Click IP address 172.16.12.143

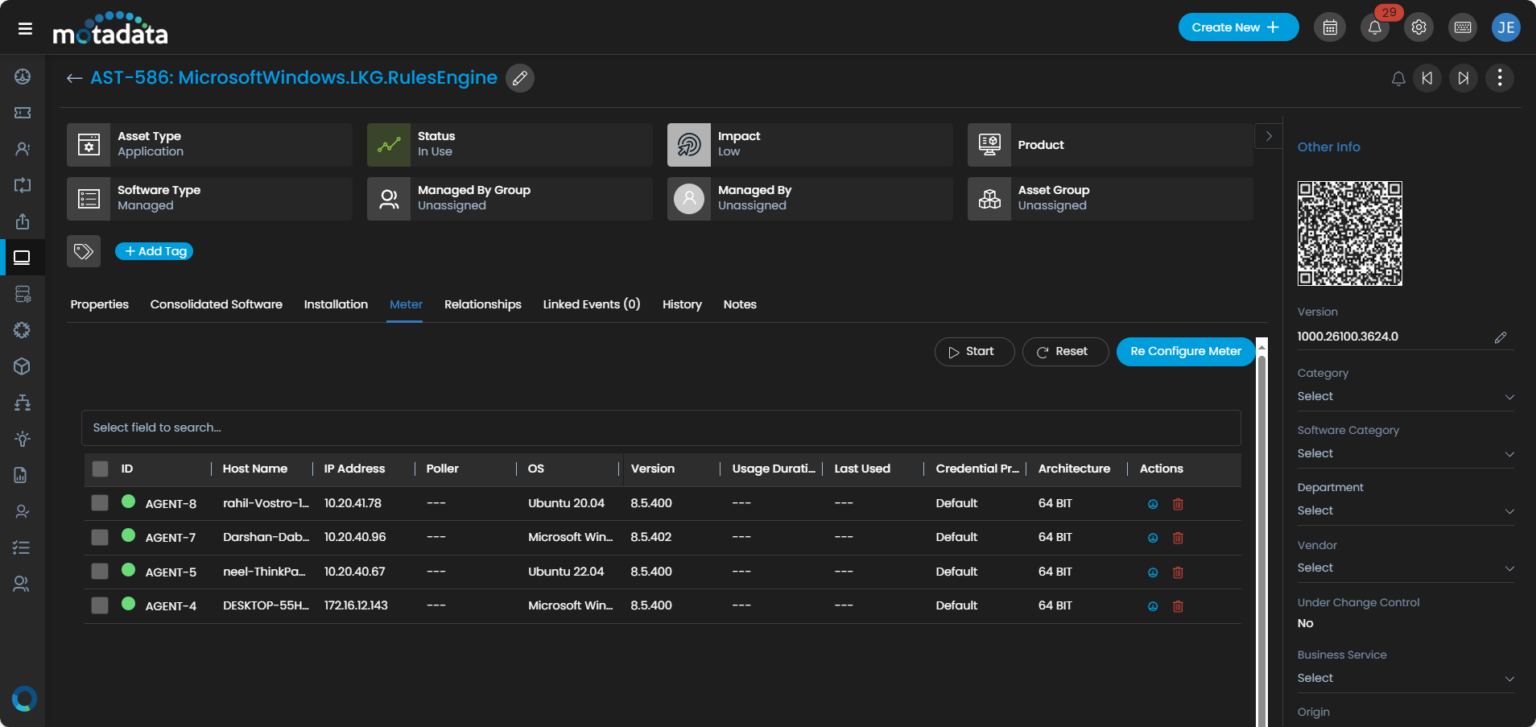[356, 606]
